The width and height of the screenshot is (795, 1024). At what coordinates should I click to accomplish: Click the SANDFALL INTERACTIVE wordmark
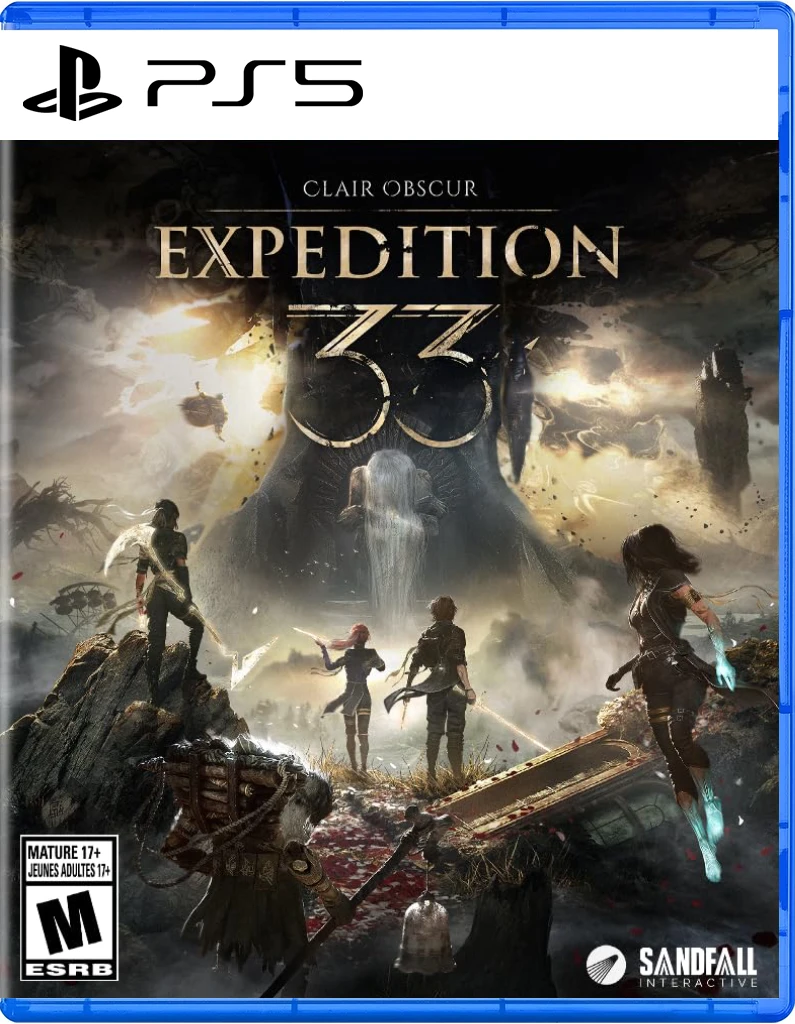(x=697, y=967)
